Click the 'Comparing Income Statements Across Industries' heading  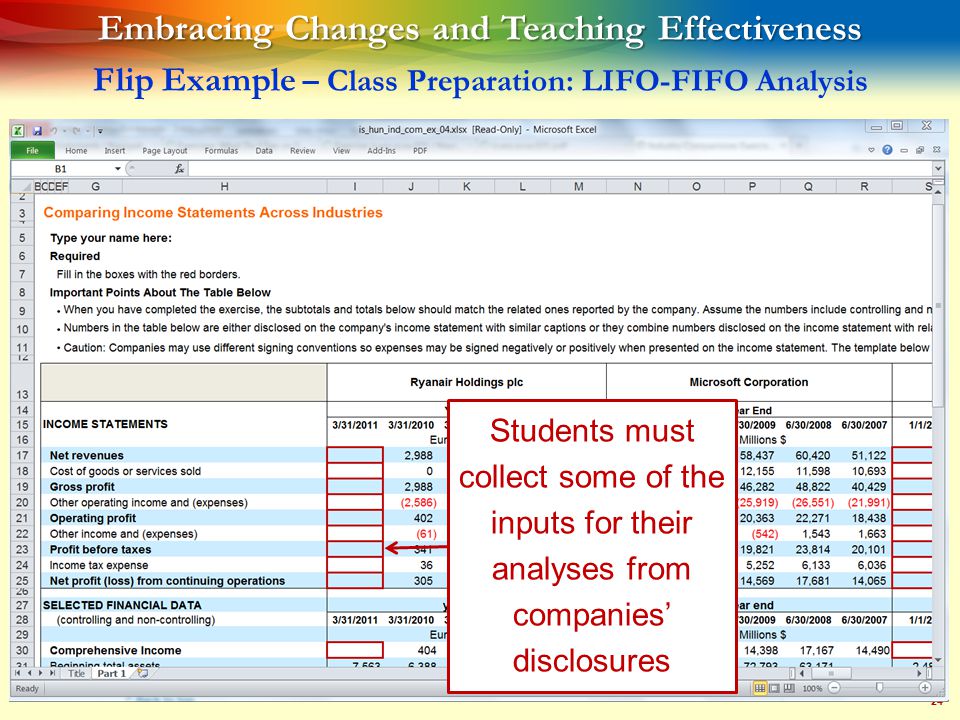pyautogui.click(x=213, y=212)
